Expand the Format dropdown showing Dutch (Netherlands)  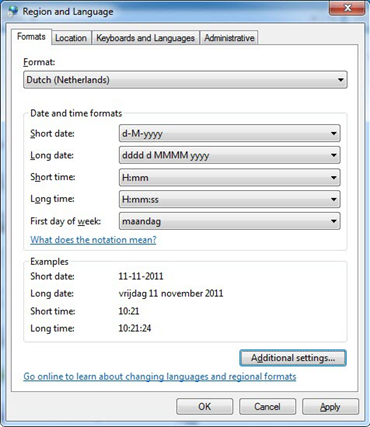(x=185, y=80)
